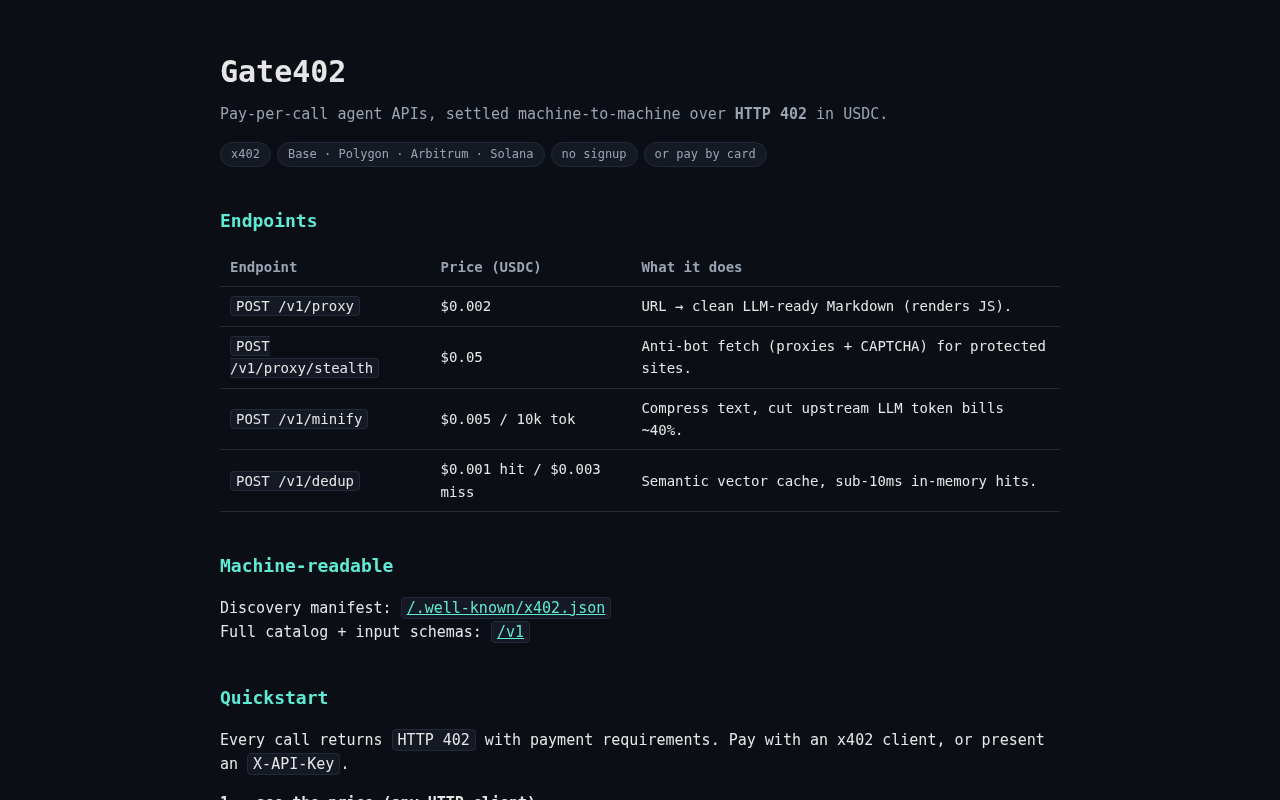Image resolution: width=1280 pixels, height=800 pixels.
Task: Click the What it does column header
Action: click(x=692, y=267)
